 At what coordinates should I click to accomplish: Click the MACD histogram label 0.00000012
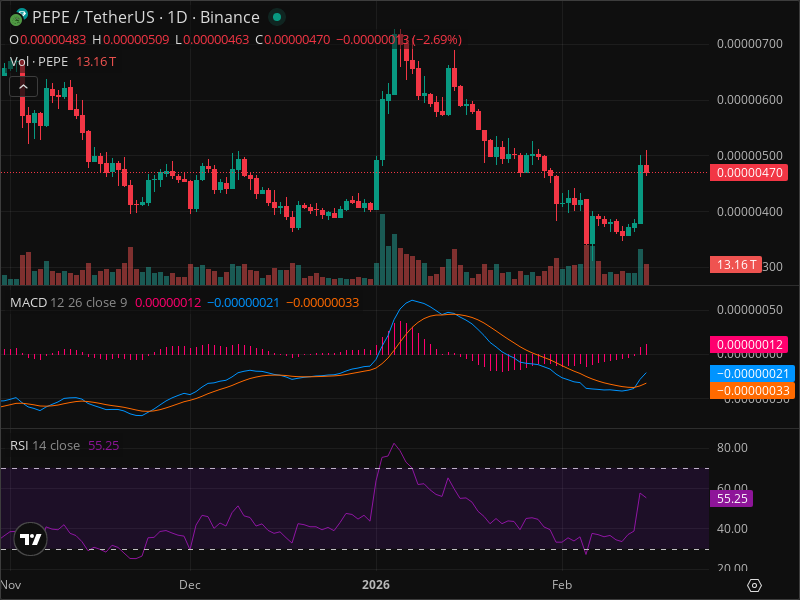point(748,344)
